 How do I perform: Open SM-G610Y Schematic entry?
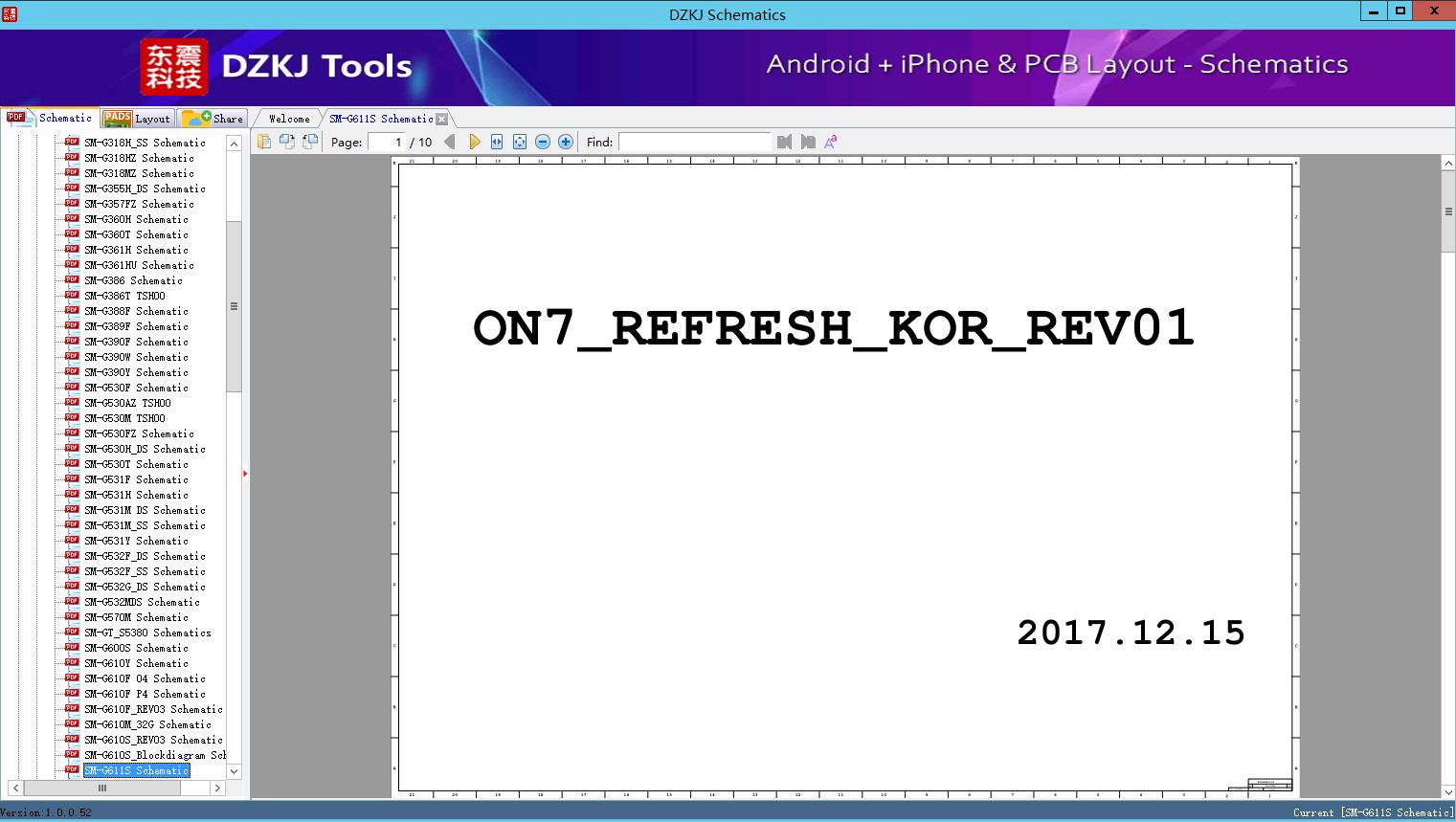tap(136, 663)
